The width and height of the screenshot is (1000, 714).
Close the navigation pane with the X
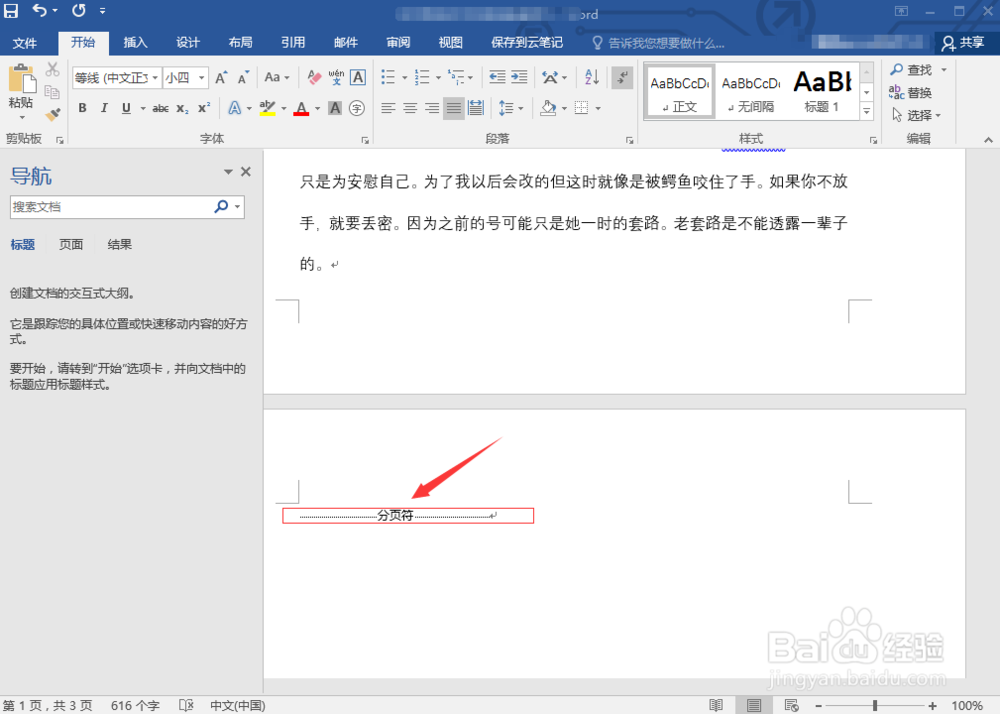pyautogui.click(x=246, y=171)
